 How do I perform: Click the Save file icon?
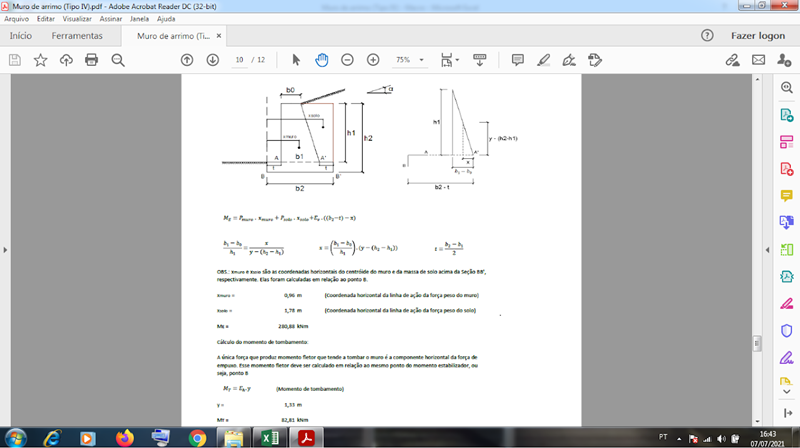(15, 60)
